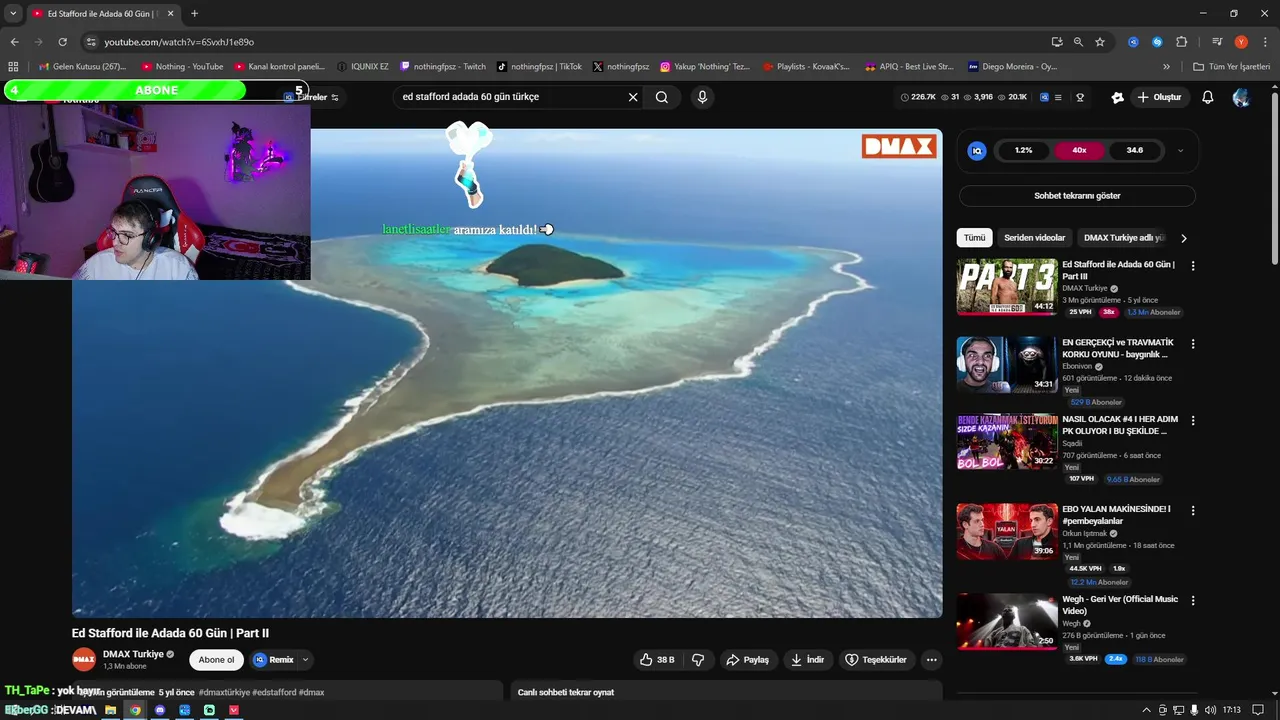Image resolution: width=1280 pixels, height=720 pixels.
Task: Open Chrome apps grid in bookmarks bar
Action: (13, 67)
